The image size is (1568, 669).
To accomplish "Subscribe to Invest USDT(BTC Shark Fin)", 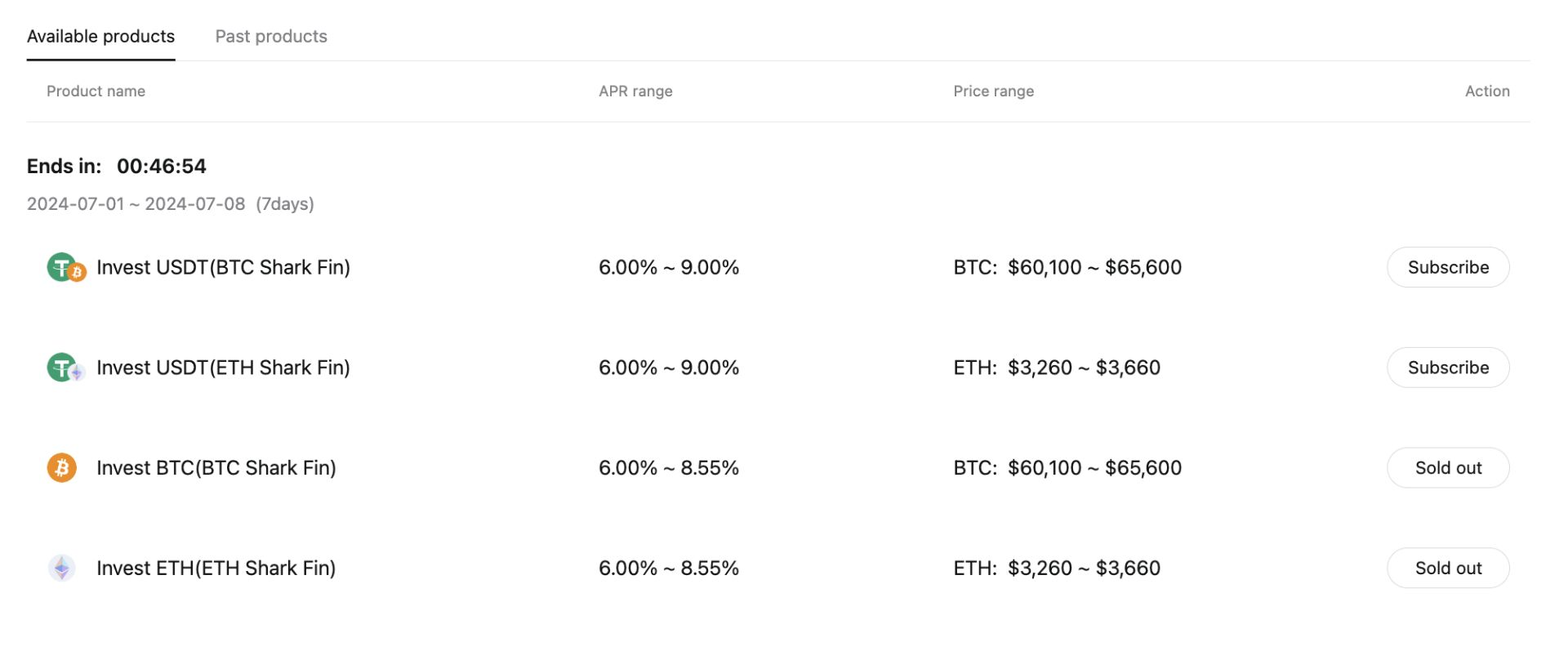I will pos(1448,267).
